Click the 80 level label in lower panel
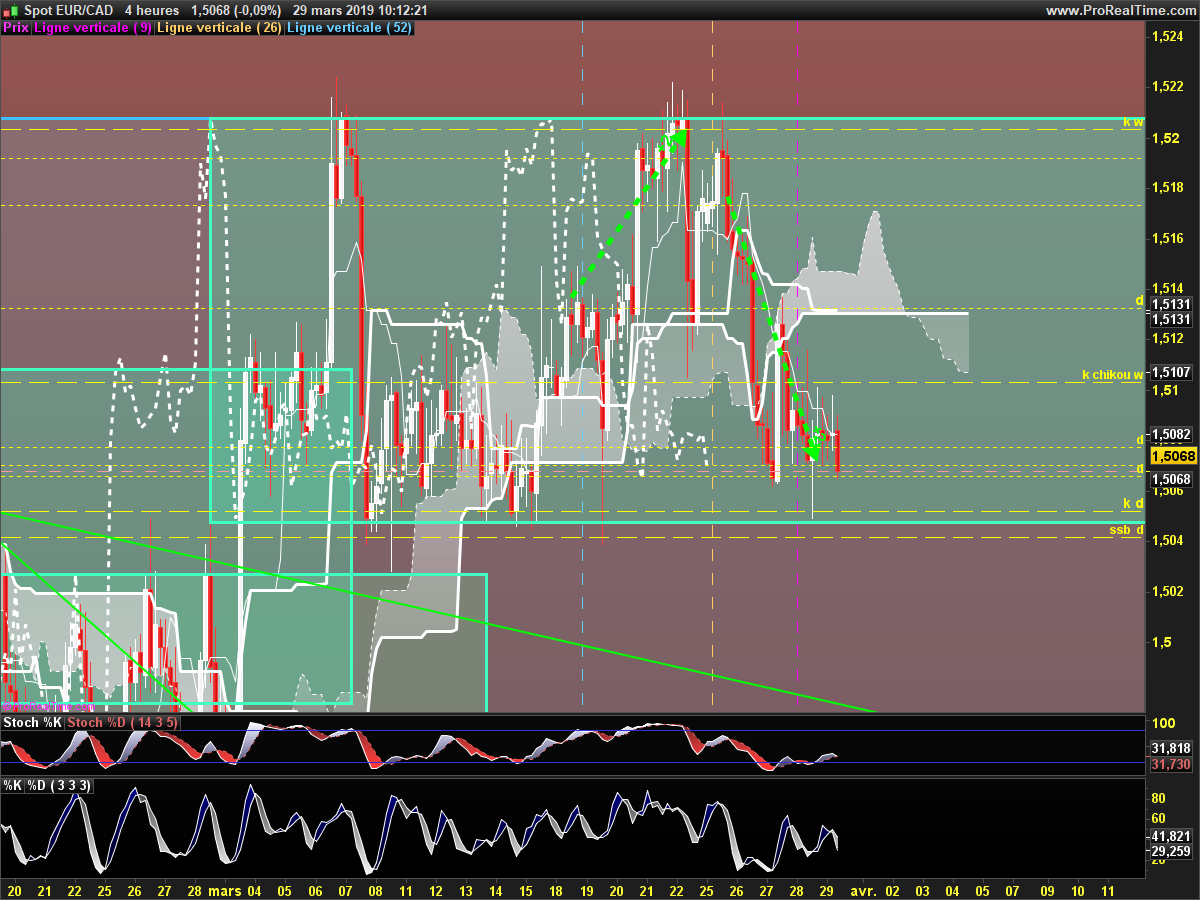1200x900 pixels. pyautogui.click(x=1160, y=798)
